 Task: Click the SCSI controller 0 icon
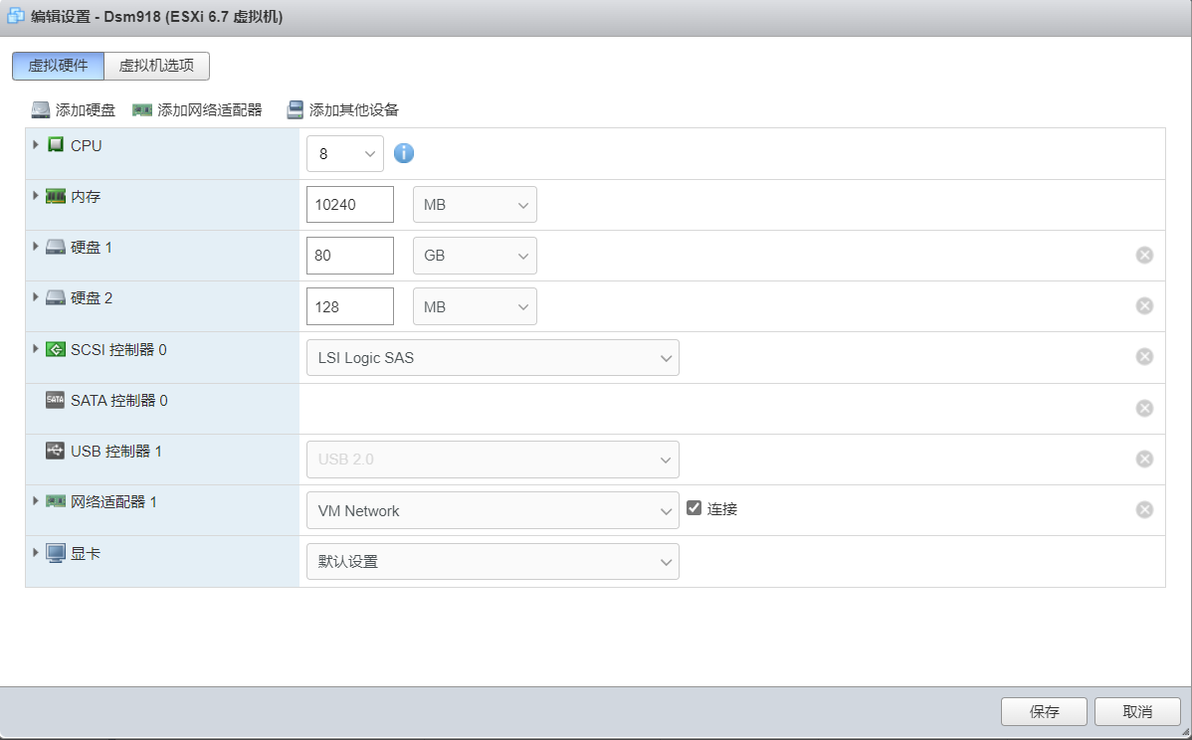tap(55, 349)
